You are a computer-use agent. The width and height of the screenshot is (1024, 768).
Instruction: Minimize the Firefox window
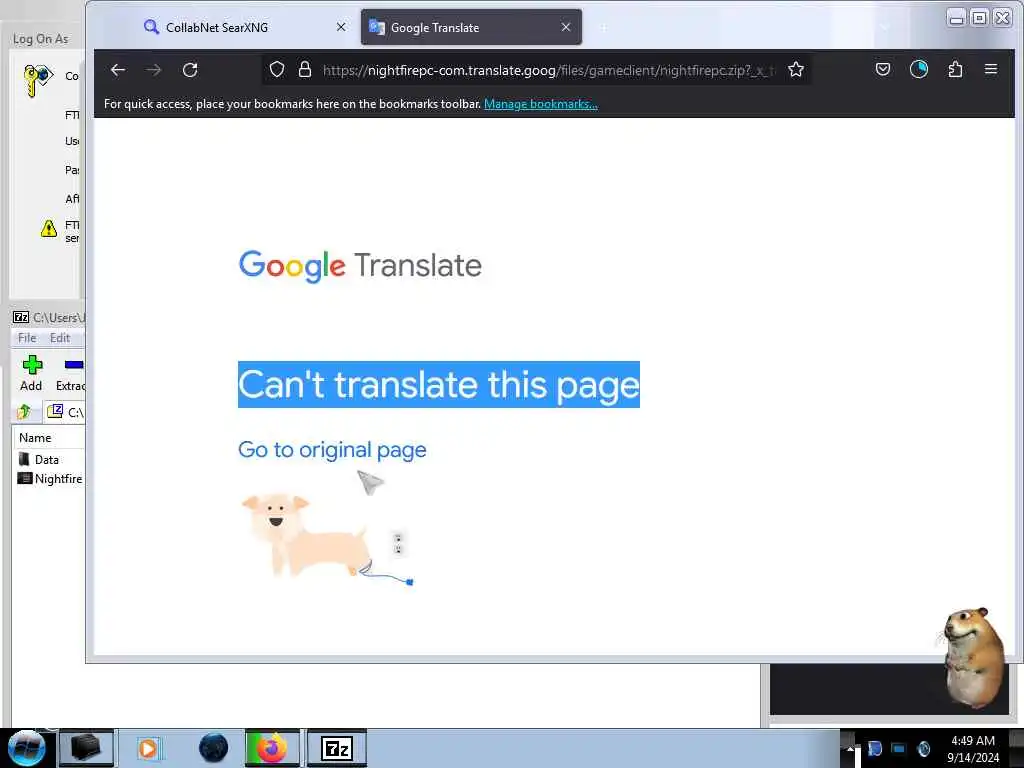(x=956, y=18)
